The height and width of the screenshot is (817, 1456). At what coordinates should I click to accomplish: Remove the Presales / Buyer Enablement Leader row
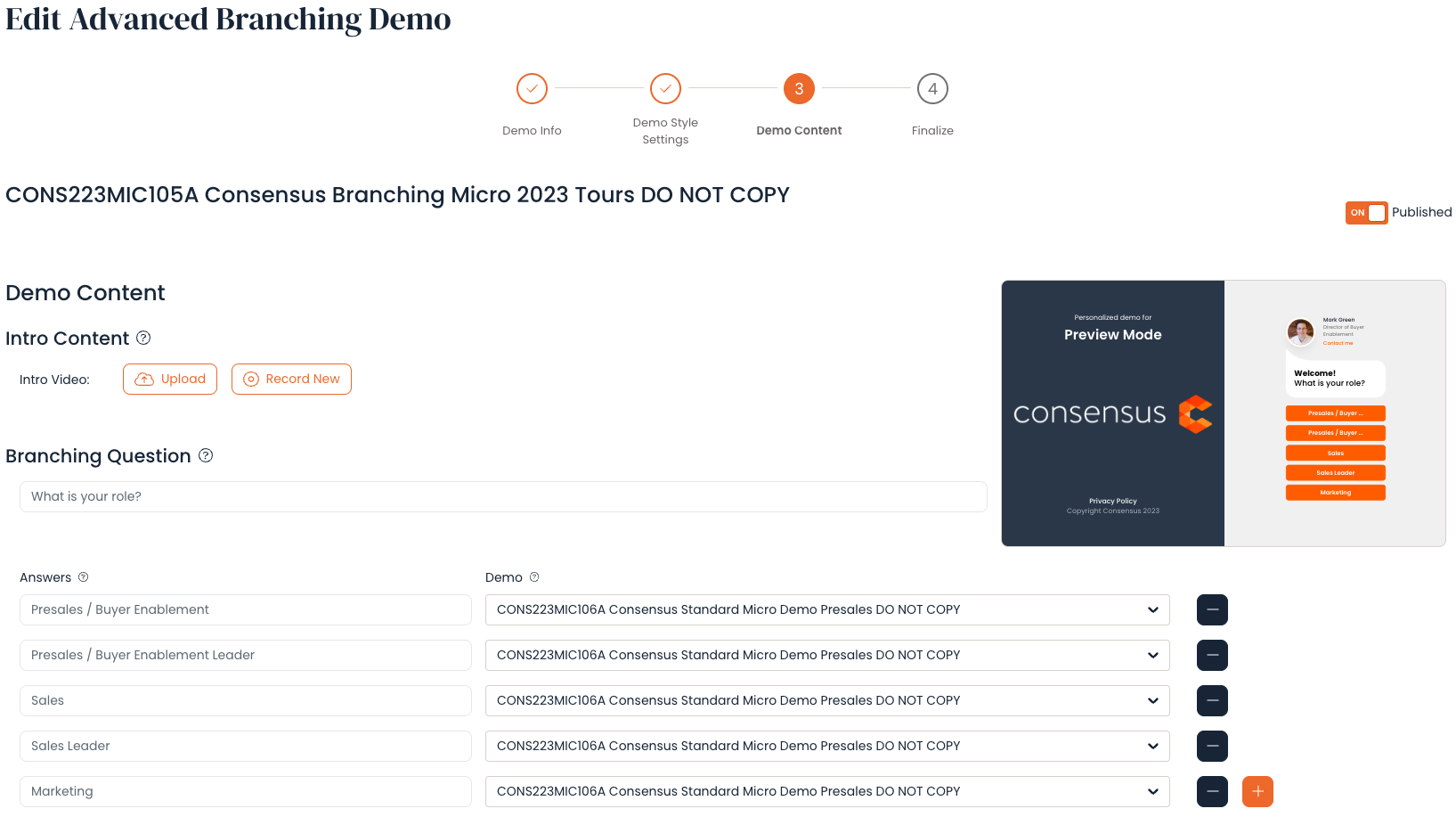pyautogui.click(x=1212, y=655)
